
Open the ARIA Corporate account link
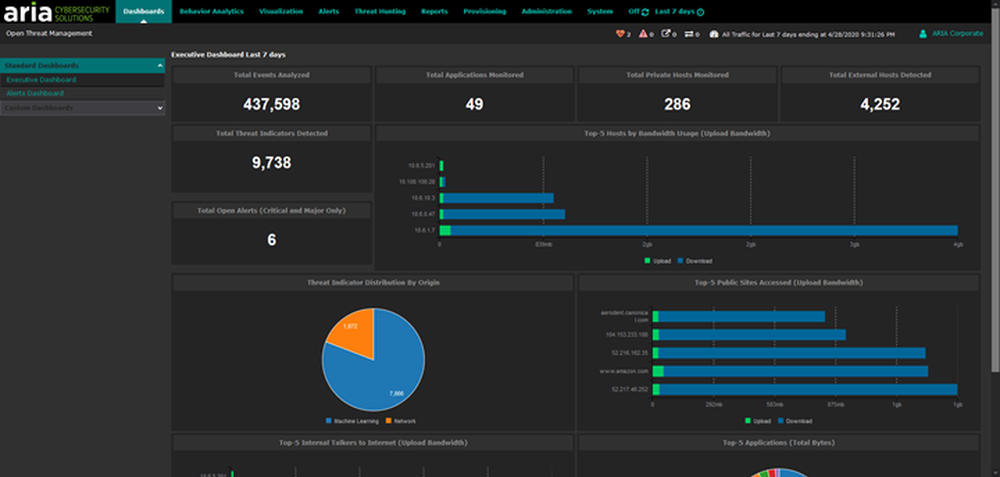click(957, 34)
